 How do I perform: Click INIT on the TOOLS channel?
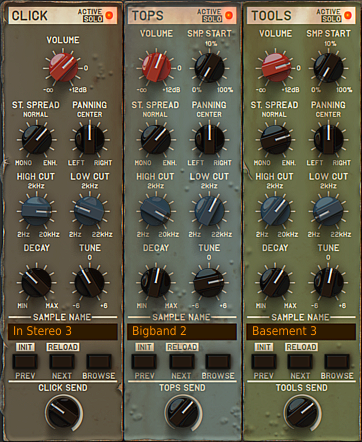264,347
